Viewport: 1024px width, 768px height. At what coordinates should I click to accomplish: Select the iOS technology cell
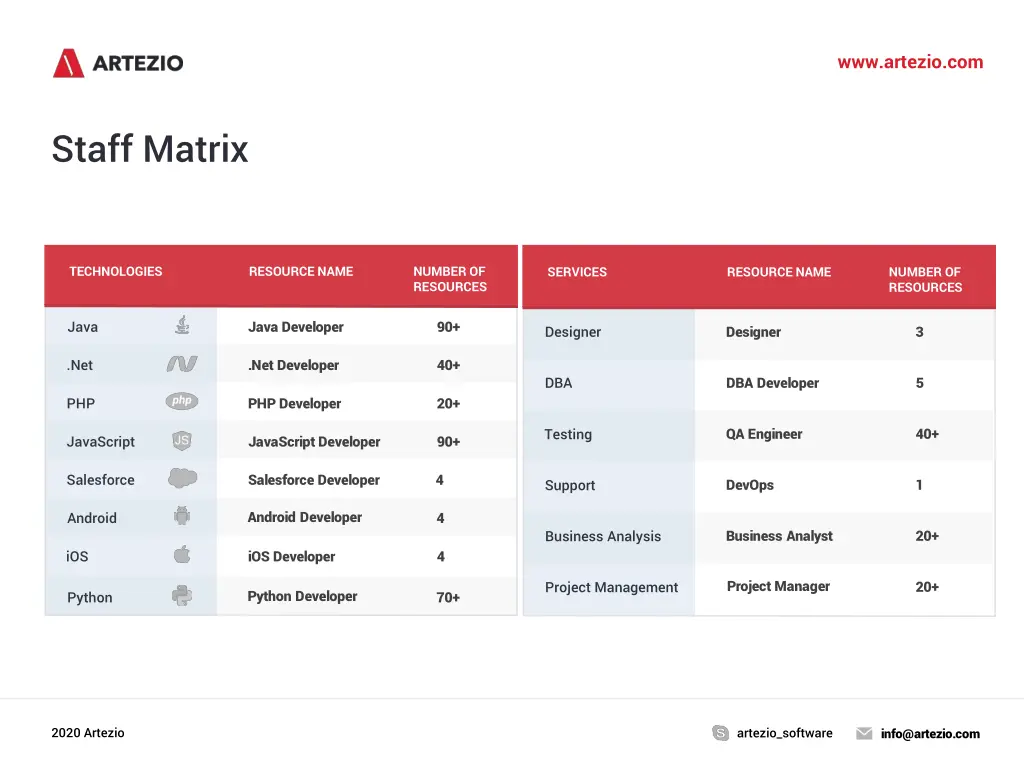pyautogui.click(x=131, y=556)
